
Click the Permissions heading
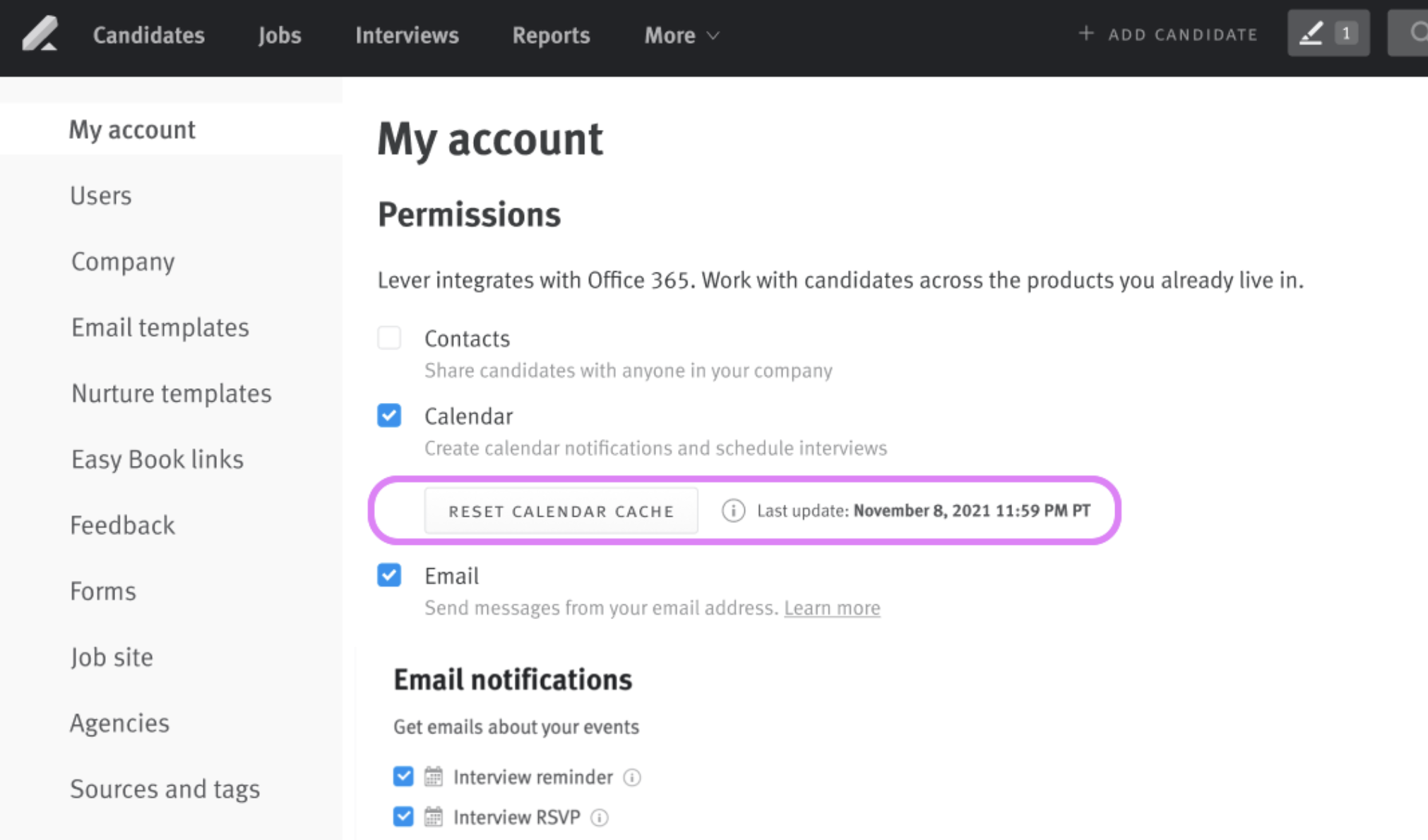click(469, 215)
